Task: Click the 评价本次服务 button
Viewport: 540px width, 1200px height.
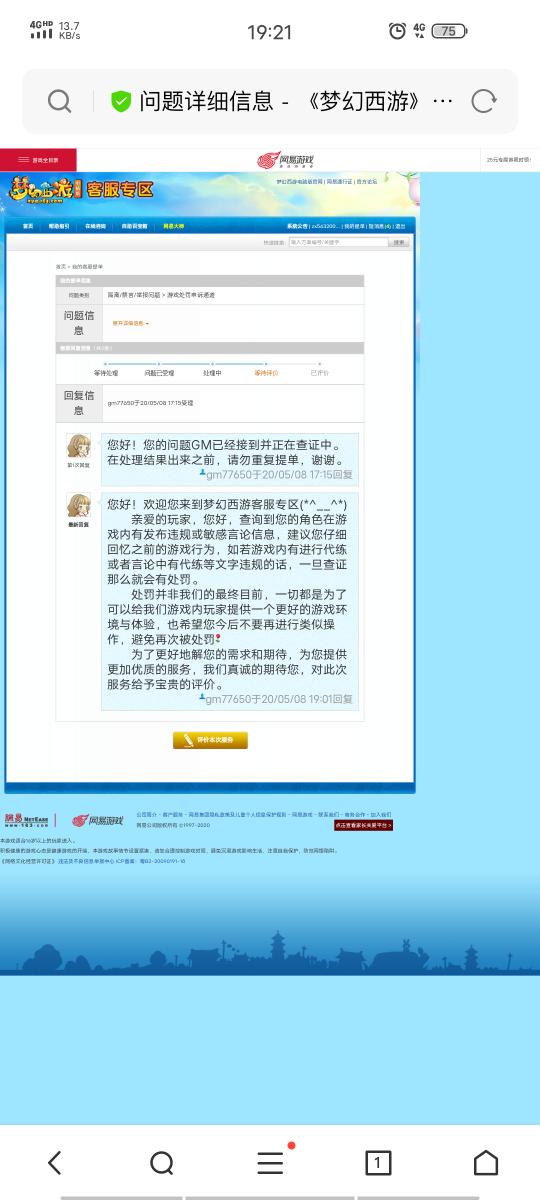Action: click(210, 740)
